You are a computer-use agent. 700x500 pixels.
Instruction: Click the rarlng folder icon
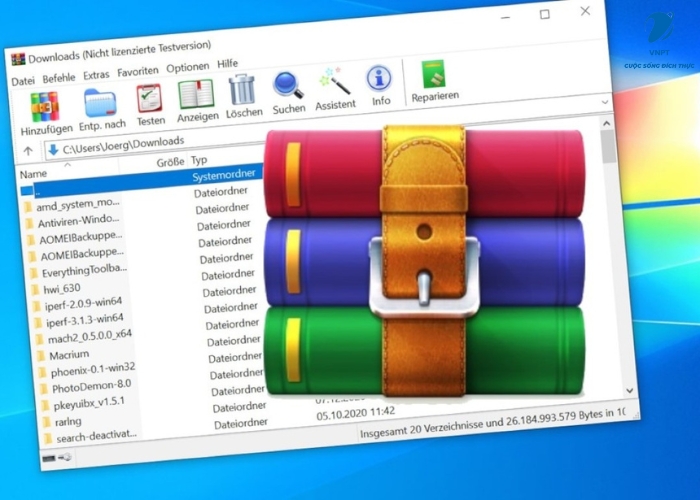[46, 422]
